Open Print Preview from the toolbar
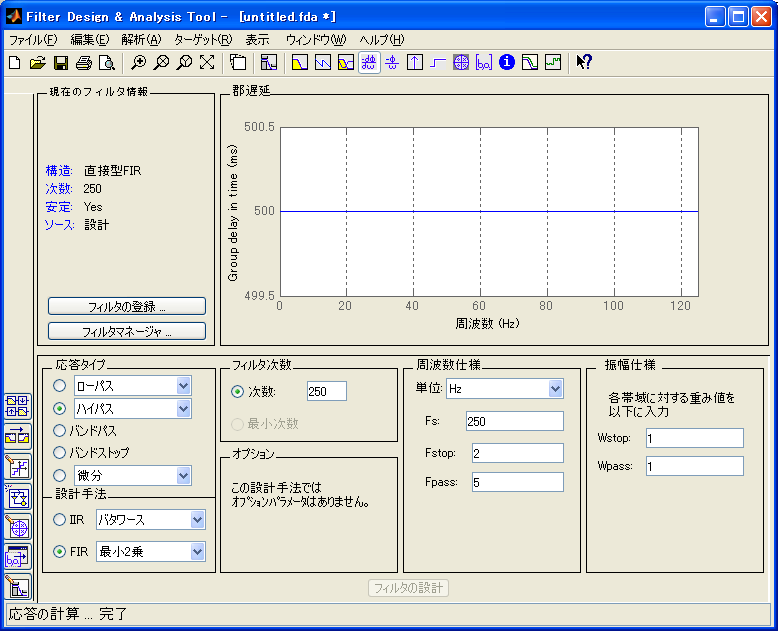The width and height of the screenshot is (778, 631). [x=107, y=63]
